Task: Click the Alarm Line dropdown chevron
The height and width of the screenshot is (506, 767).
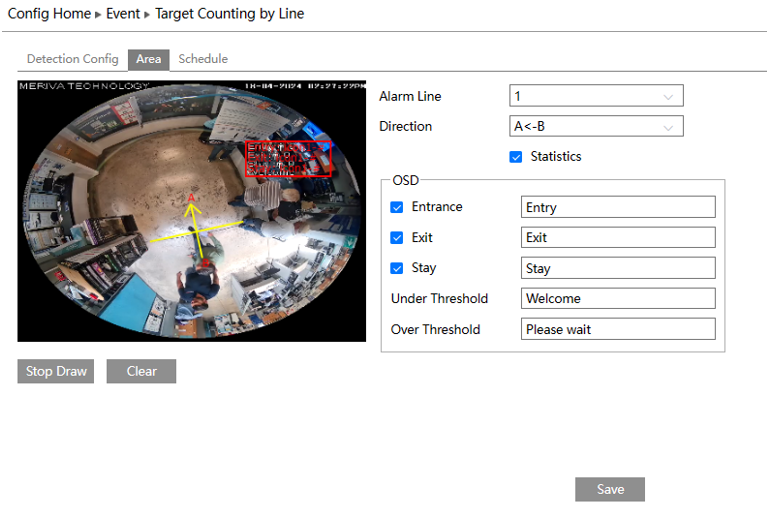Action: pos(668,97)
